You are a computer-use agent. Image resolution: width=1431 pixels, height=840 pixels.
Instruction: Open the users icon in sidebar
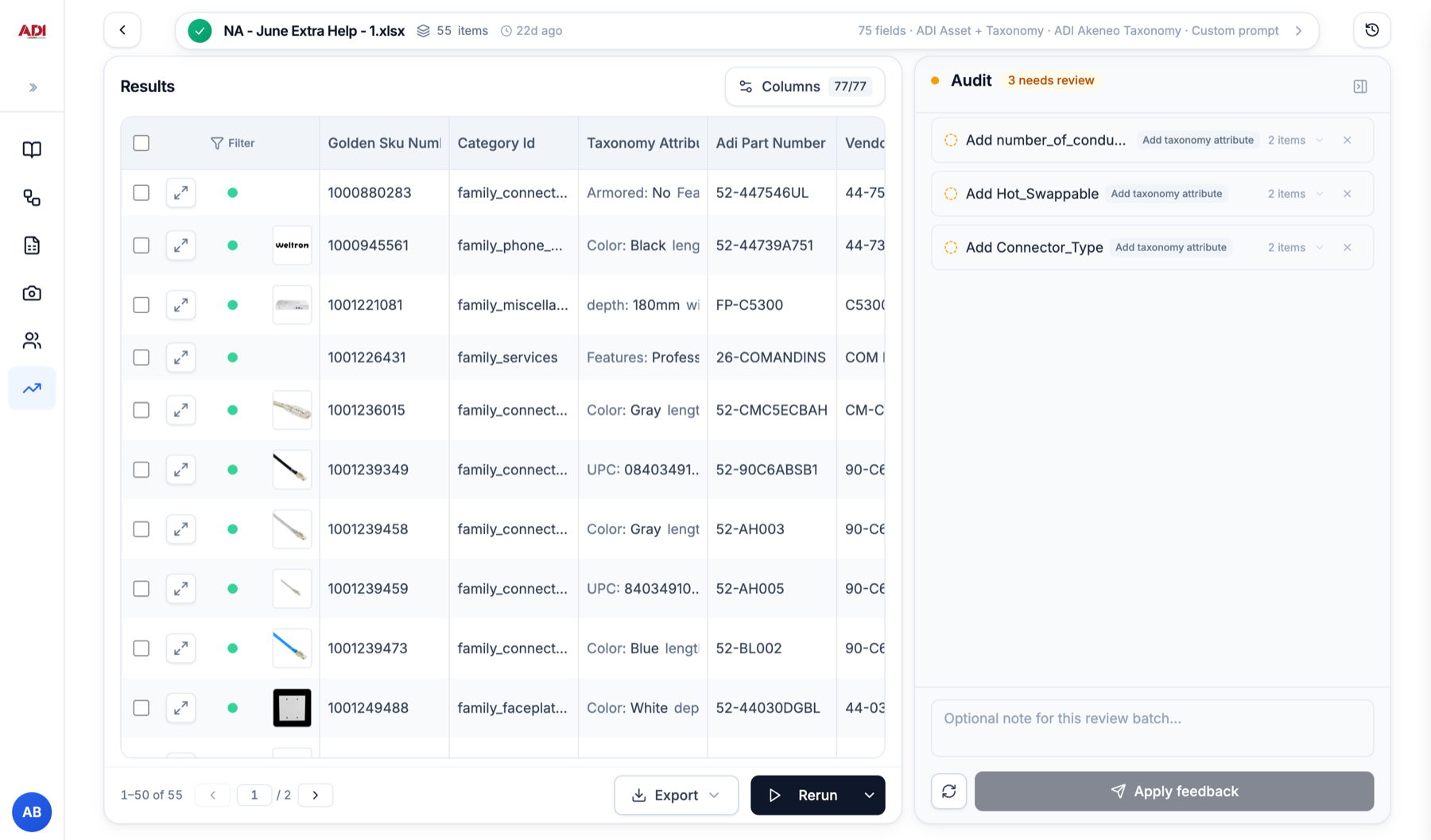(x=32, y=341)
